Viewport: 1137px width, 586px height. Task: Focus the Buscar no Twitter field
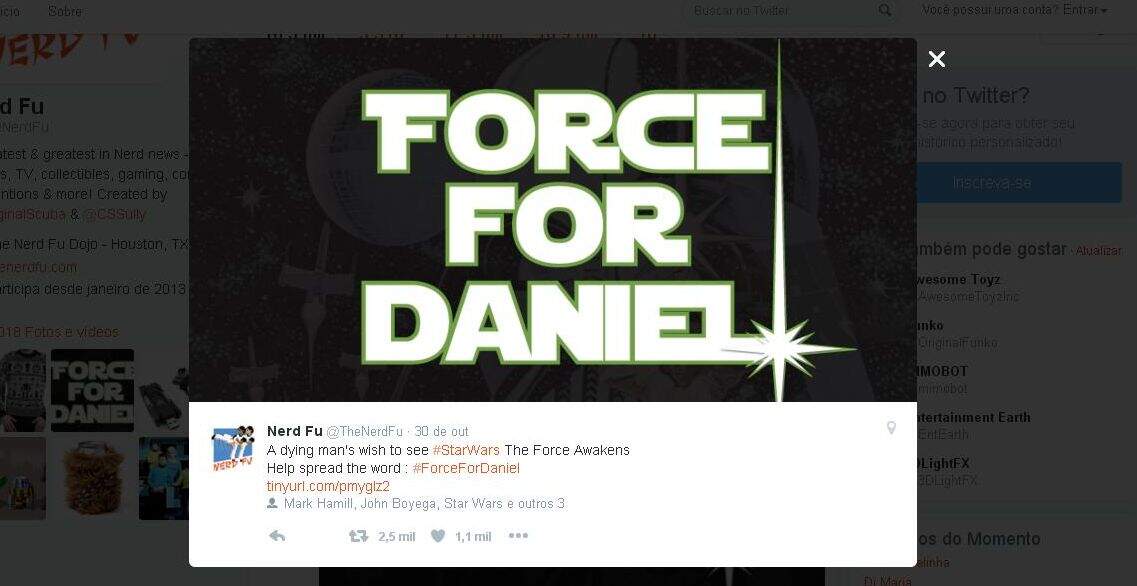point(783,11)
